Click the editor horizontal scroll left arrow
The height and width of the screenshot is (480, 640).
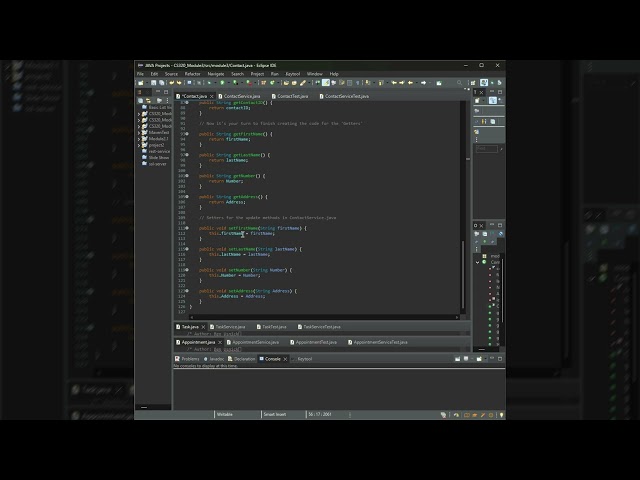point(191,317)
